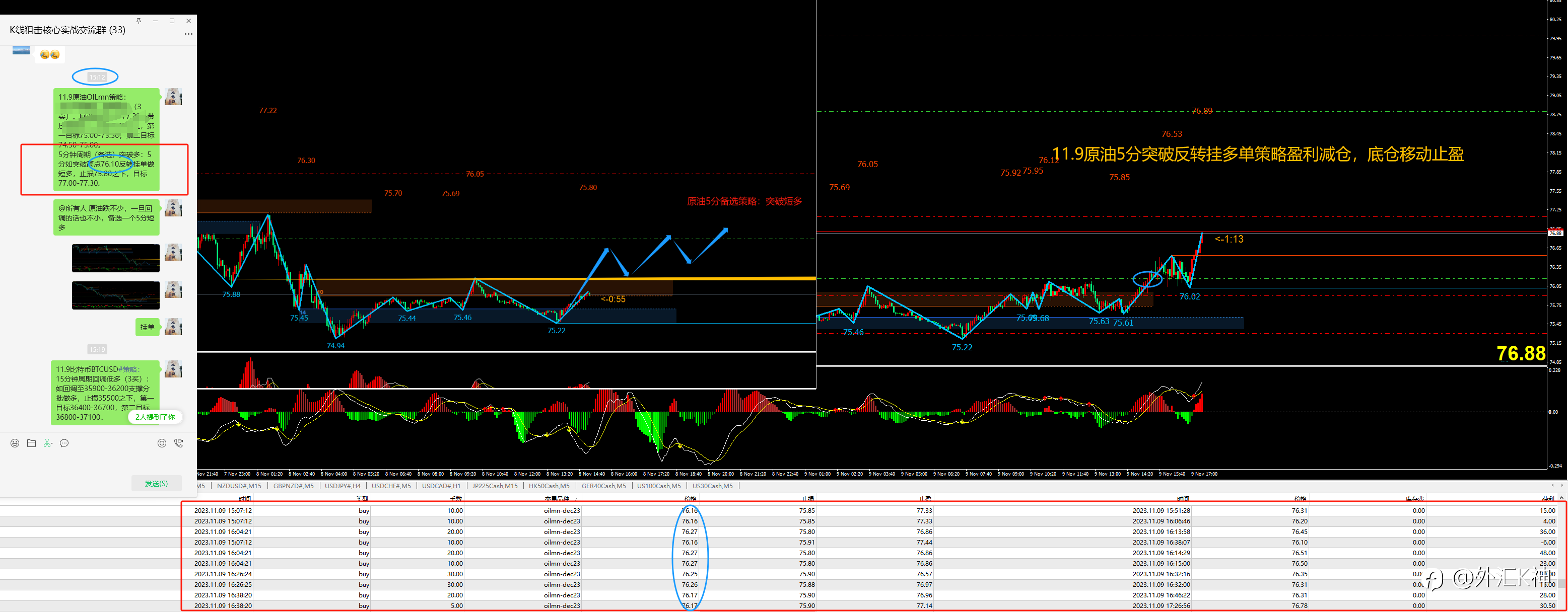
Task: Click the @所有人 crude oil message bubble
Action: [x=106, y=218]
